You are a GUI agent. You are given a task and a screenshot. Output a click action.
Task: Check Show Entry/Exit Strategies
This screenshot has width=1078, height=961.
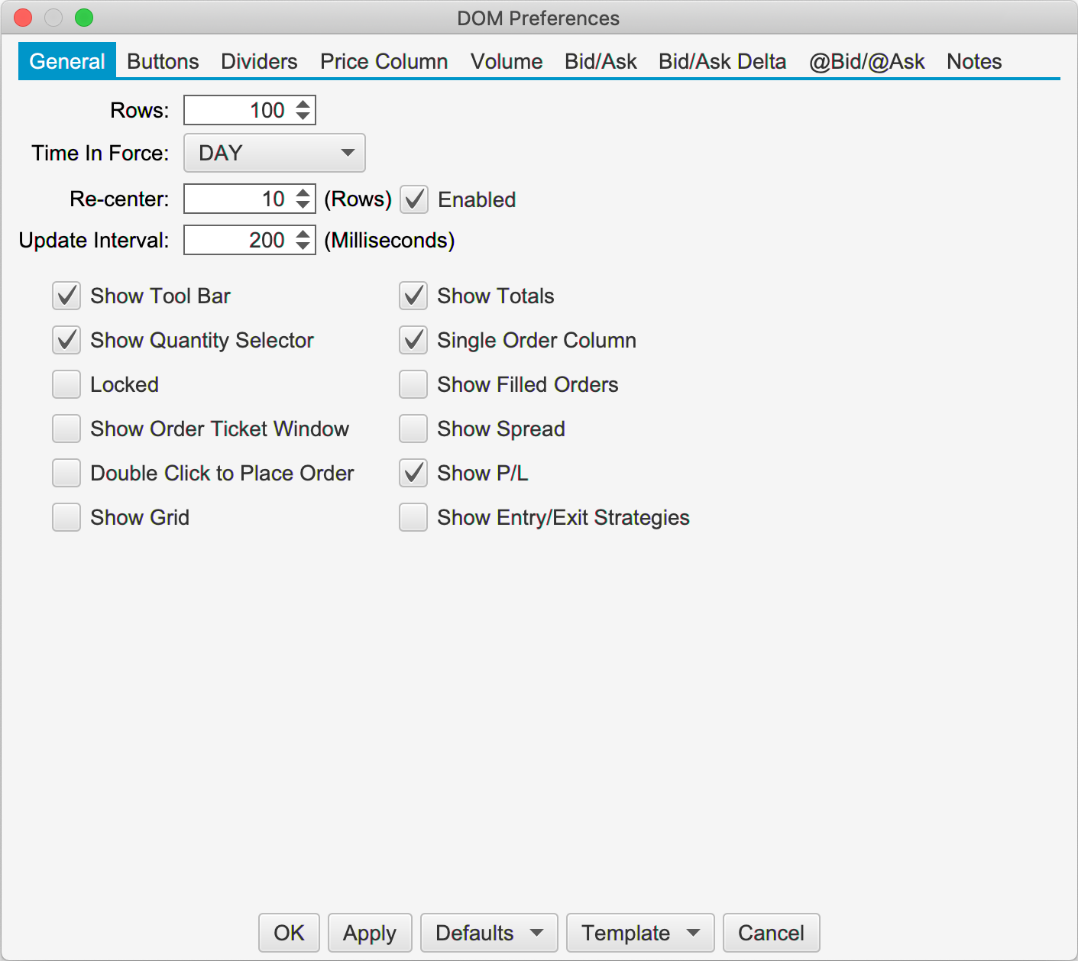[x=414, y=518]
